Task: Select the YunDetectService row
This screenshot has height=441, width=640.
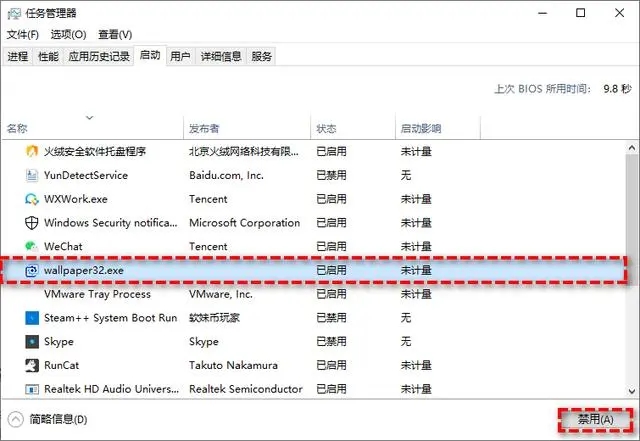Action: coord(313,175)
